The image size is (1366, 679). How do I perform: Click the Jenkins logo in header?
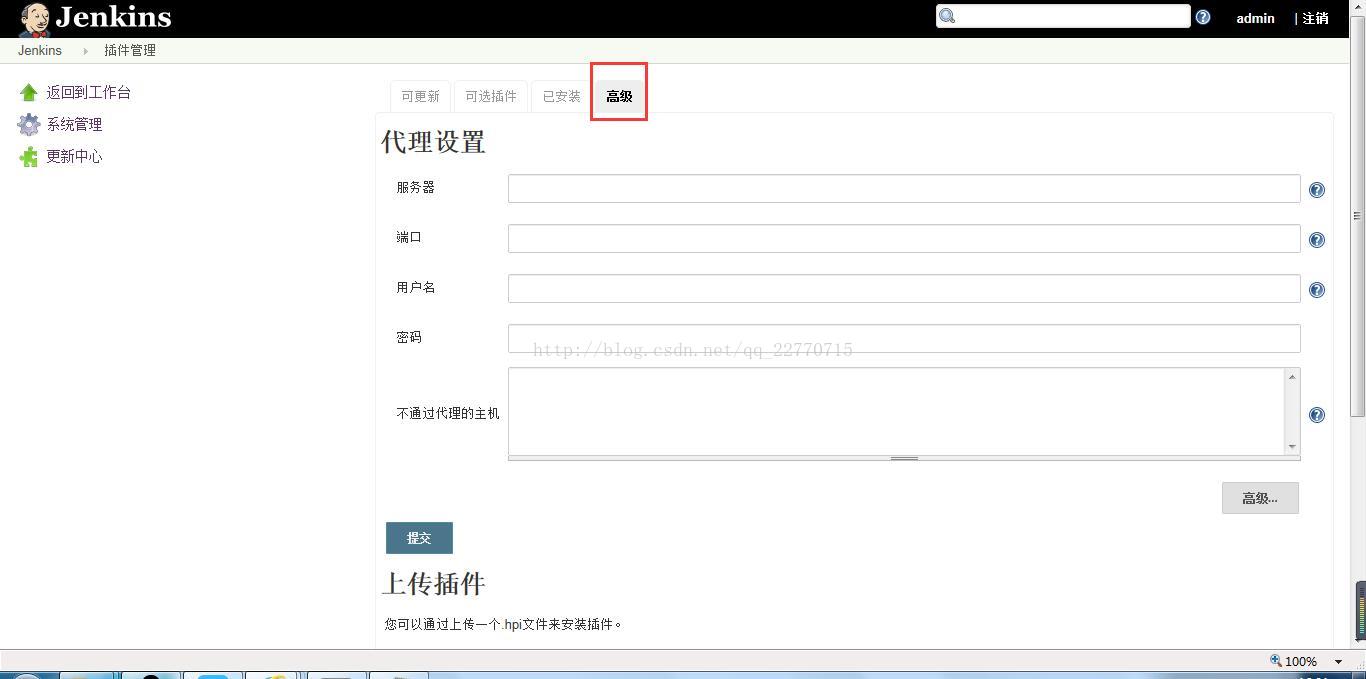(x=95, y=18)
